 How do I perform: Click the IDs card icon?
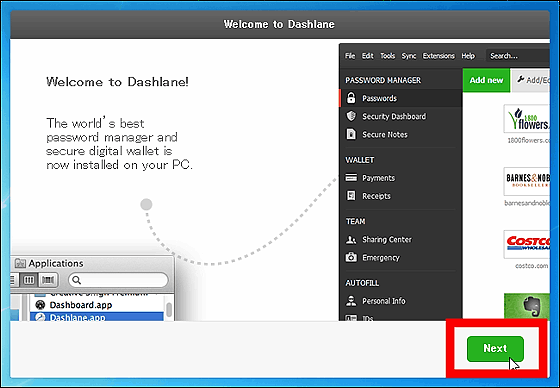[x=351, y=318]
